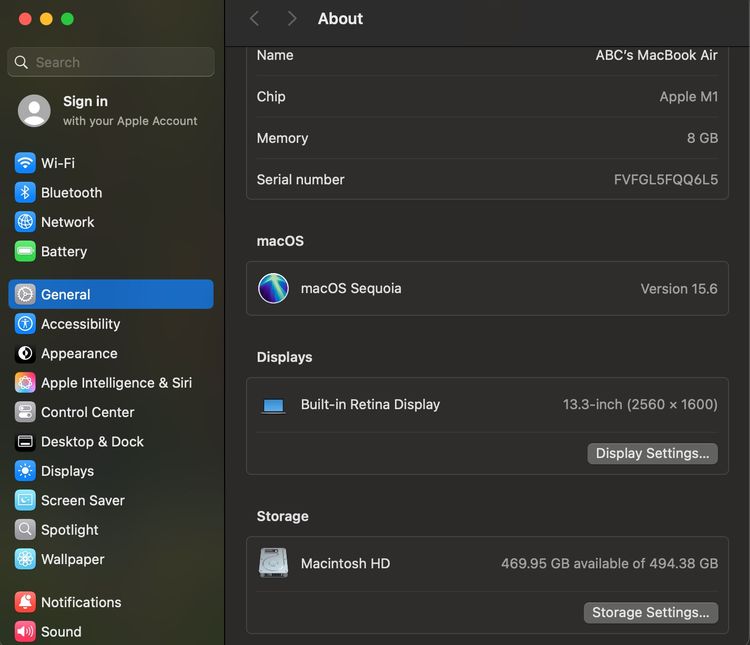
Task: Open the Wi-Fi settings pane
Action: coord(111,163)
